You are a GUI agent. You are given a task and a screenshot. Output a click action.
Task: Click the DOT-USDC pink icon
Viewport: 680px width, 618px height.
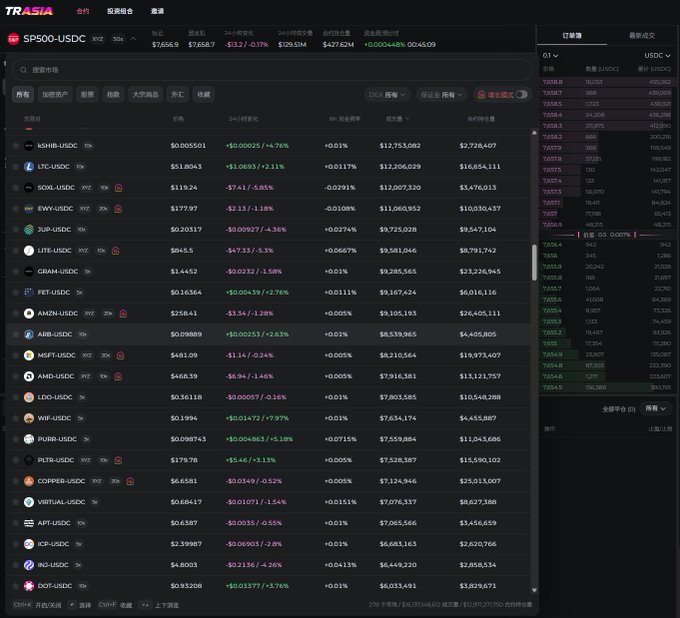[29, 586]
